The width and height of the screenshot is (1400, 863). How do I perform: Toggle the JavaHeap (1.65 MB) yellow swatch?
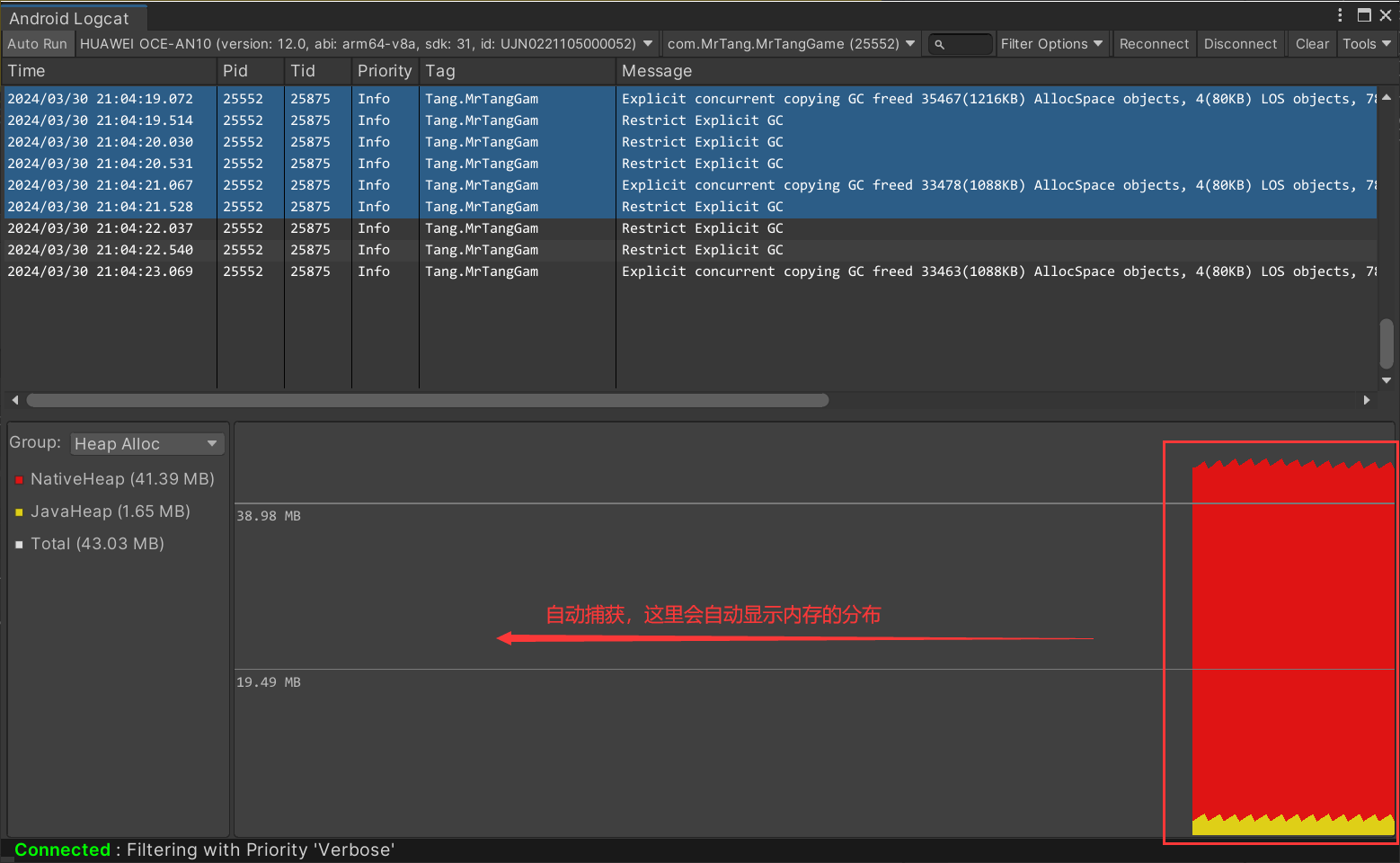19,512
